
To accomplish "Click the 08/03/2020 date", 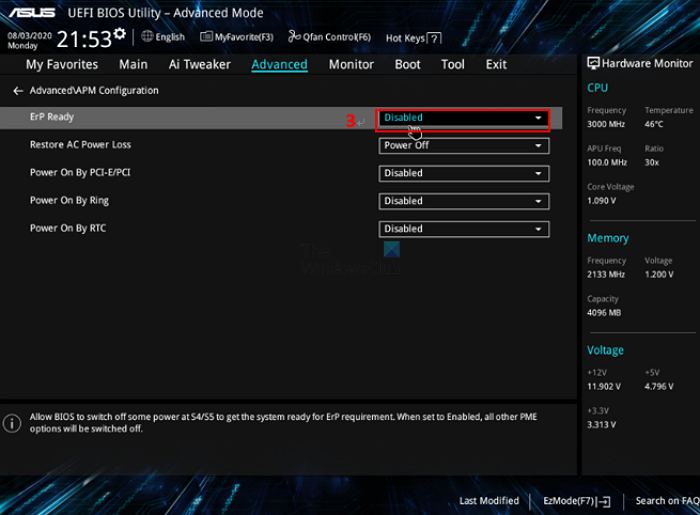I will (29, 36).
